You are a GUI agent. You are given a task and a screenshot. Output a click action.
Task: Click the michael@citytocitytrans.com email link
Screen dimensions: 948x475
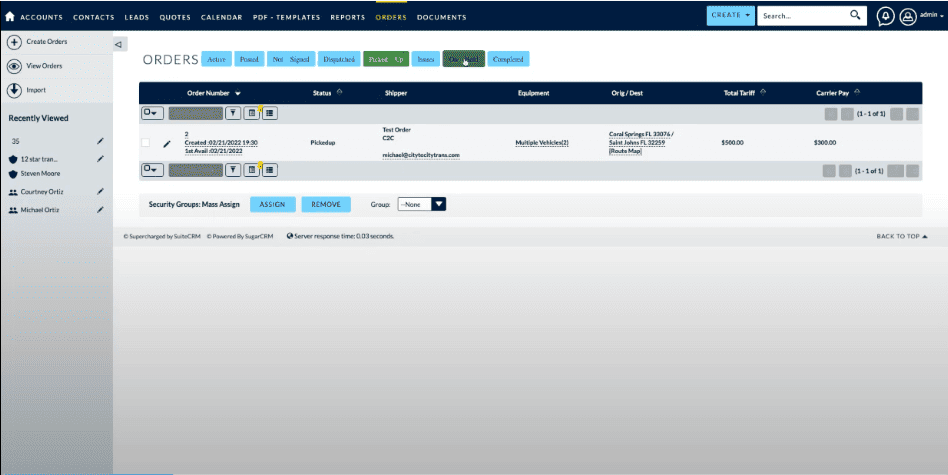421,155
